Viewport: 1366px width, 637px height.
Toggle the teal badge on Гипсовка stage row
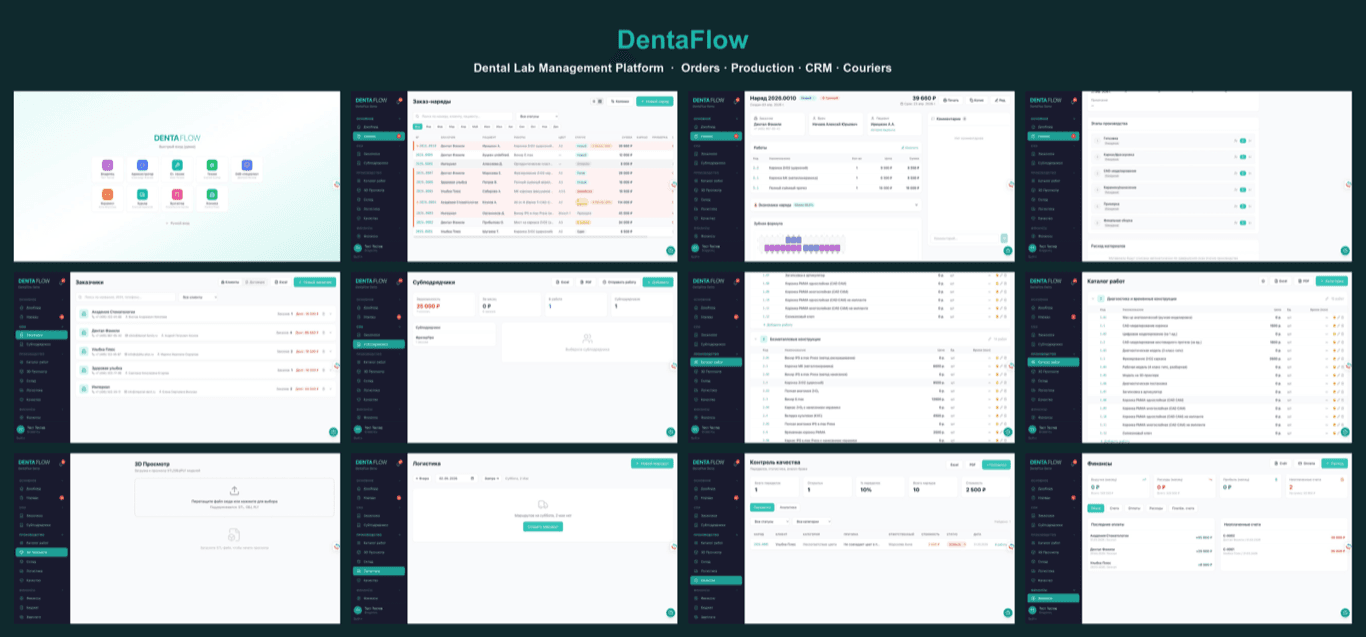pyautogui.click(x=1243, y=140)
